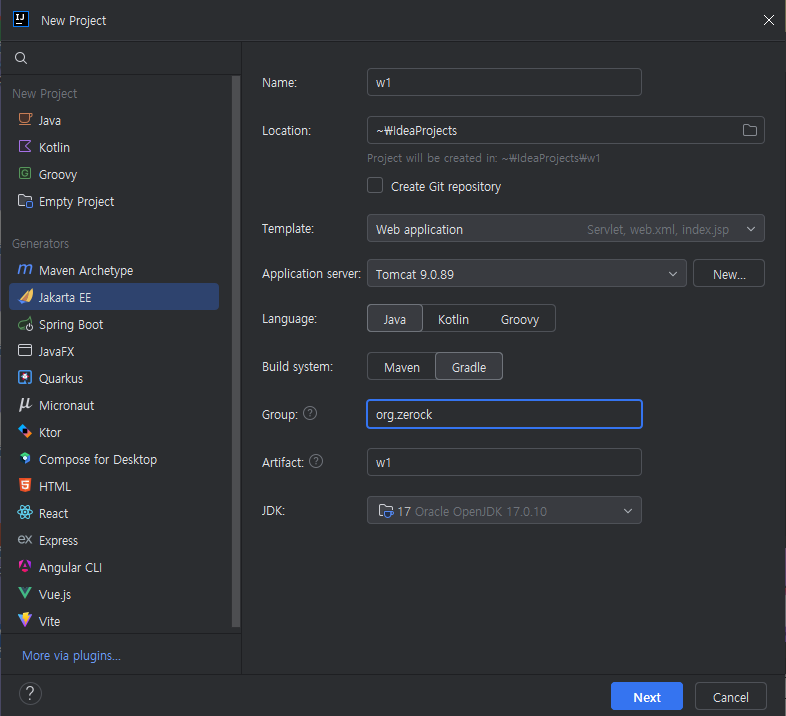Click the JavaFX window icon
Screen dimensions: 786x716
point(25,350)
